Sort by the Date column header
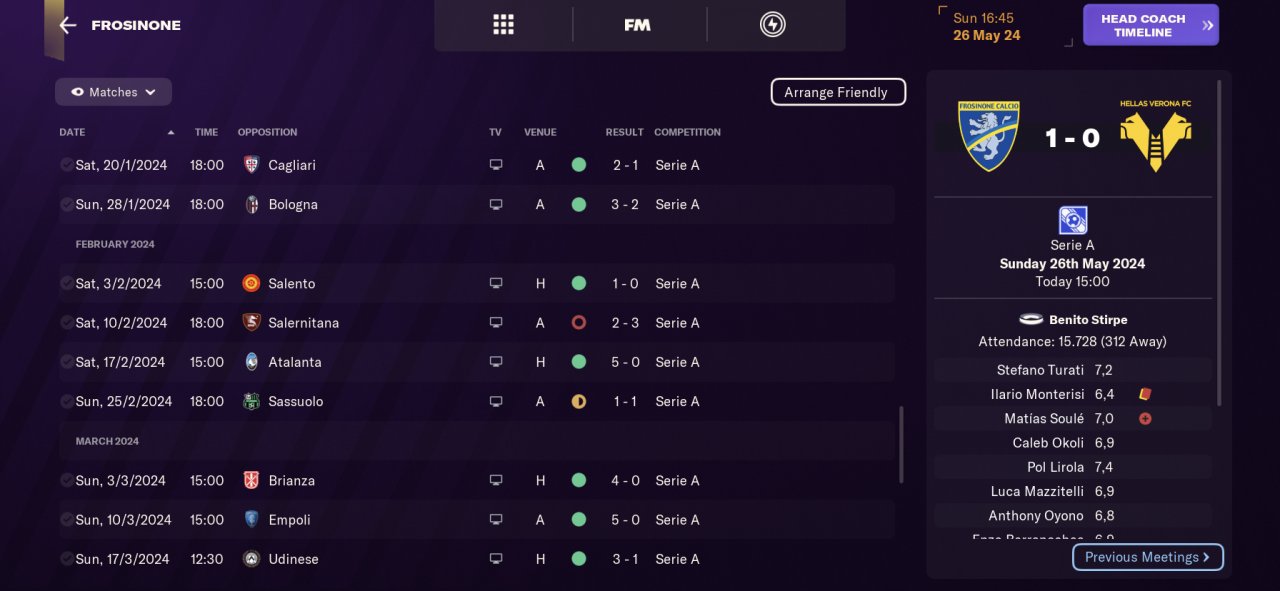 tap(73, 132)
